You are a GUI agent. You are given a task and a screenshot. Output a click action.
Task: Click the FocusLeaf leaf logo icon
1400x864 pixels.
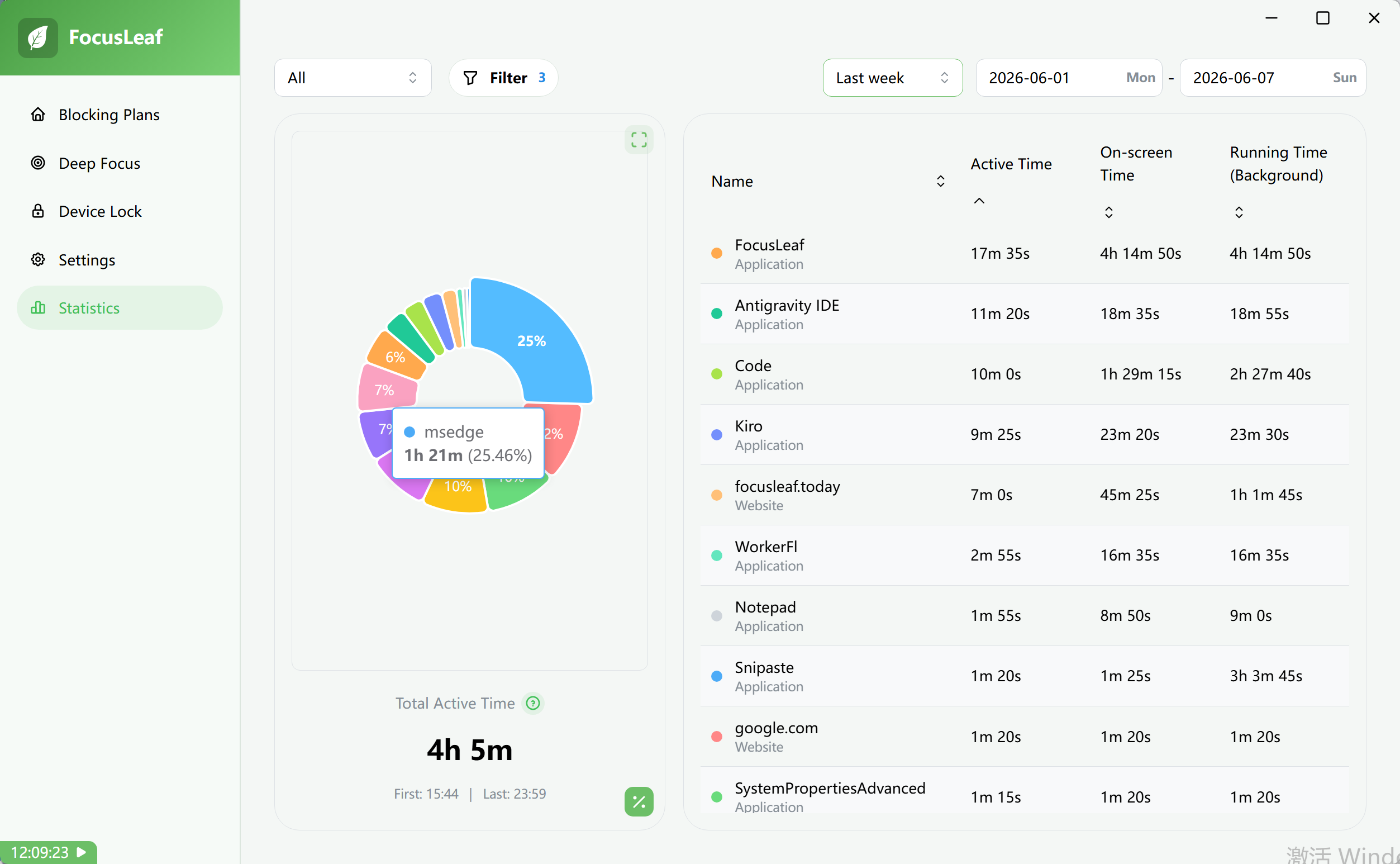click(x=37, y=37)
